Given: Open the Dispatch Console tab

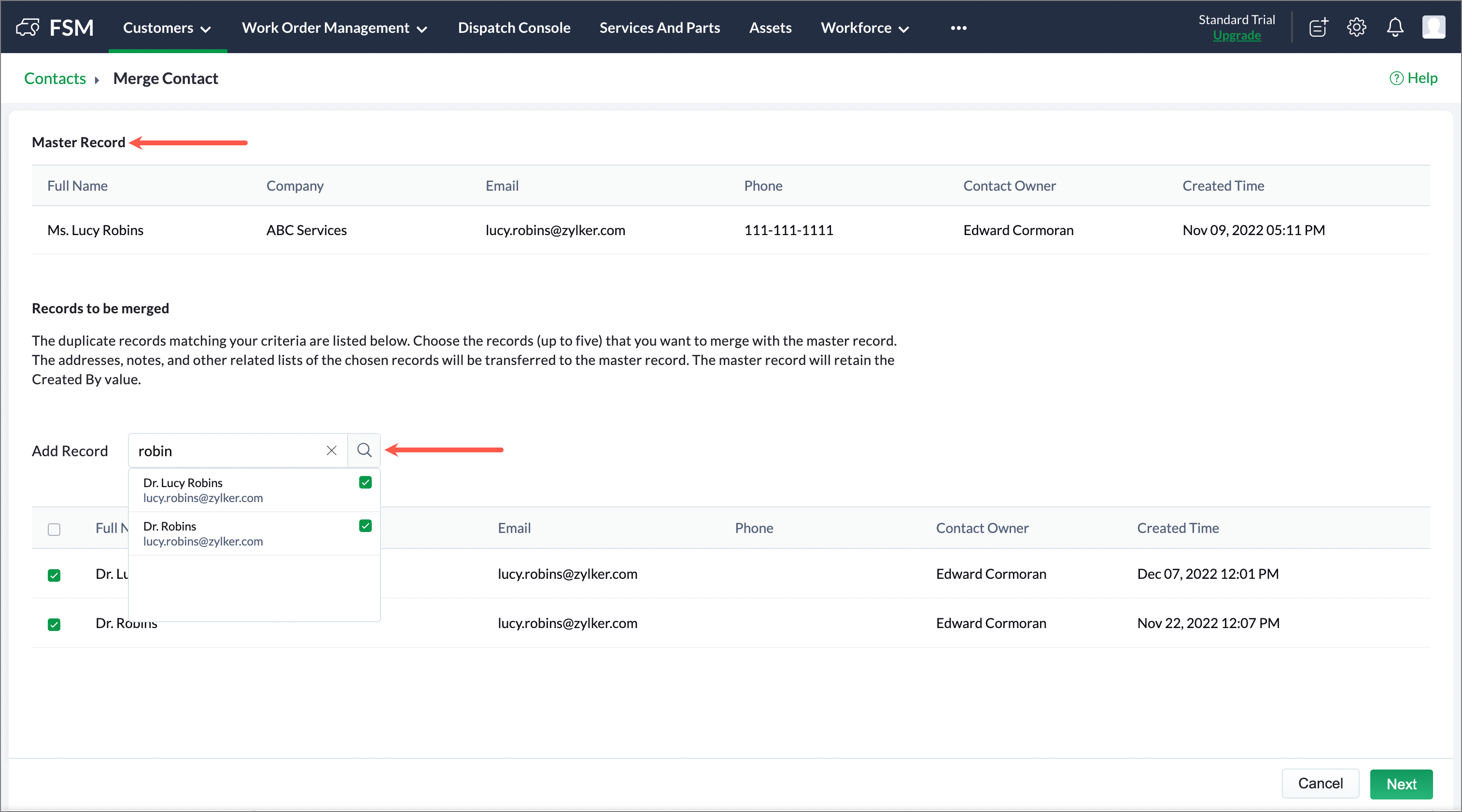Looking at the screenshot, I should [x=514, y=28].
